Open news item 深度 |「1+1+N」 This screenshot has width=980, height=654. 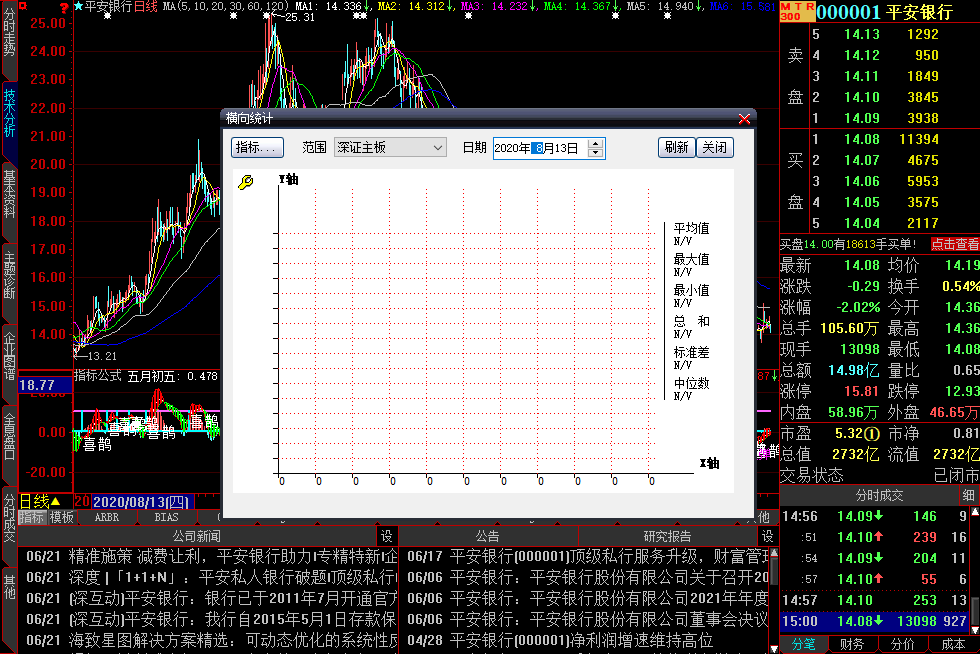(211, 577)
